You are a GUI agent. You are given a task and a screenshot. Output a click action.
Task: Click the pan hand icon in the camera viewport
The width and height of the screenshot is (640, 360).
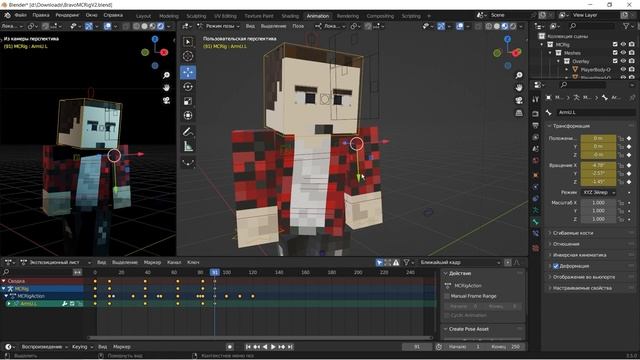(x=166, y=88)
